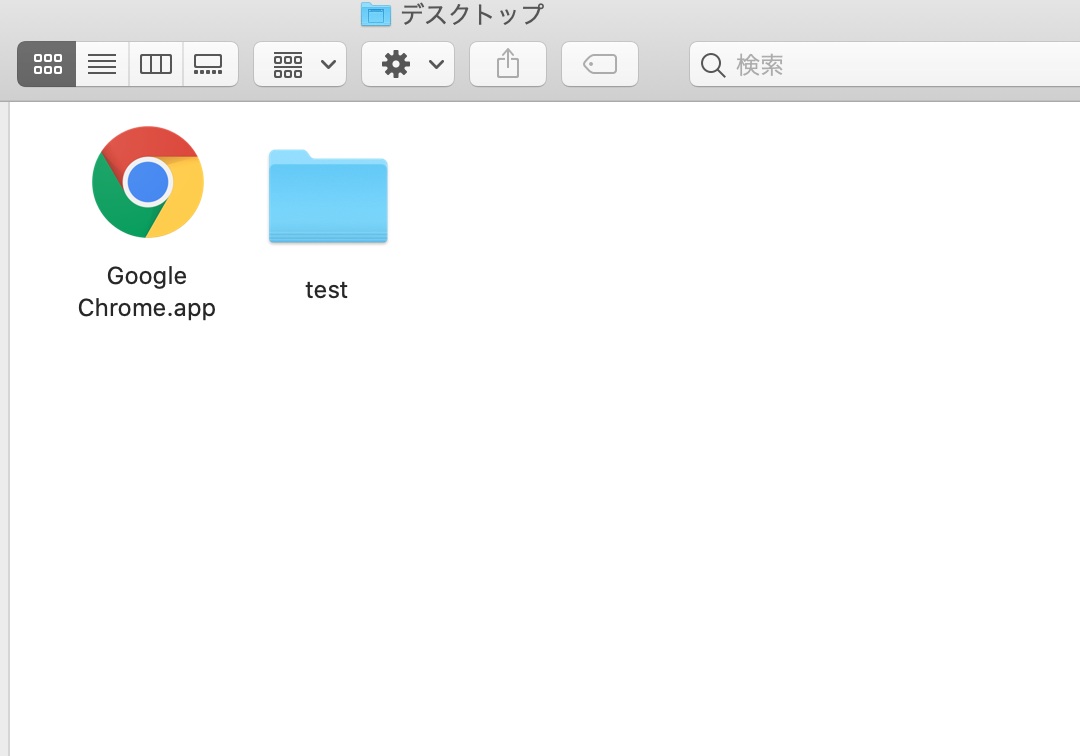Viewport: 1080px width, 756px height.
Task: Open the gear action menu
Action: (x=408, y=64)
